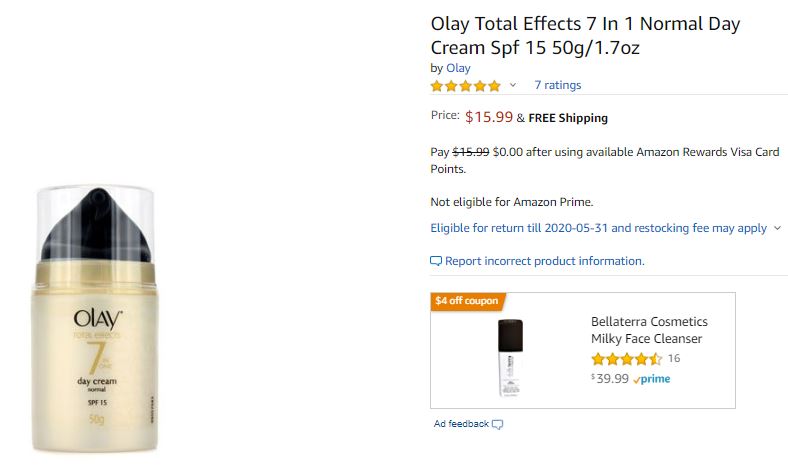Click the speech bubble icon beside Report incorrect product
The height and width of the screenshot is (468, 788).
(436, 261)
